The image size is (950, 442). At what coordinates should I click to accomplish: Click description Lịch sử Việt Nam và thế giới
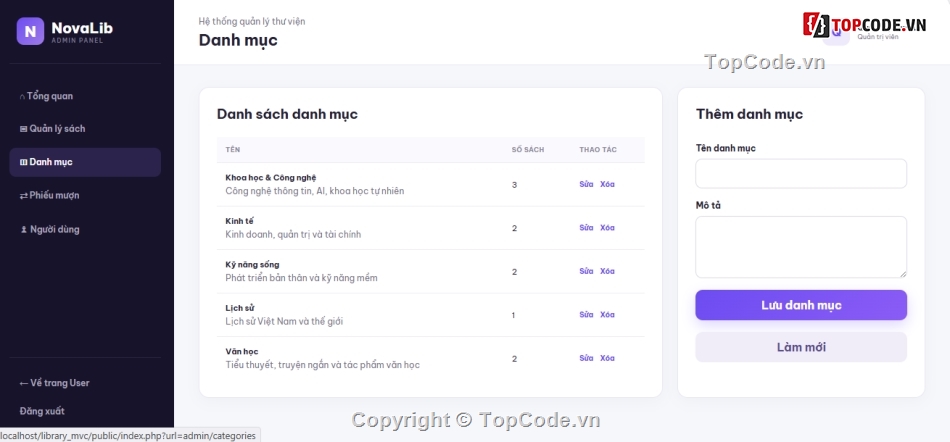click(284, 322)
